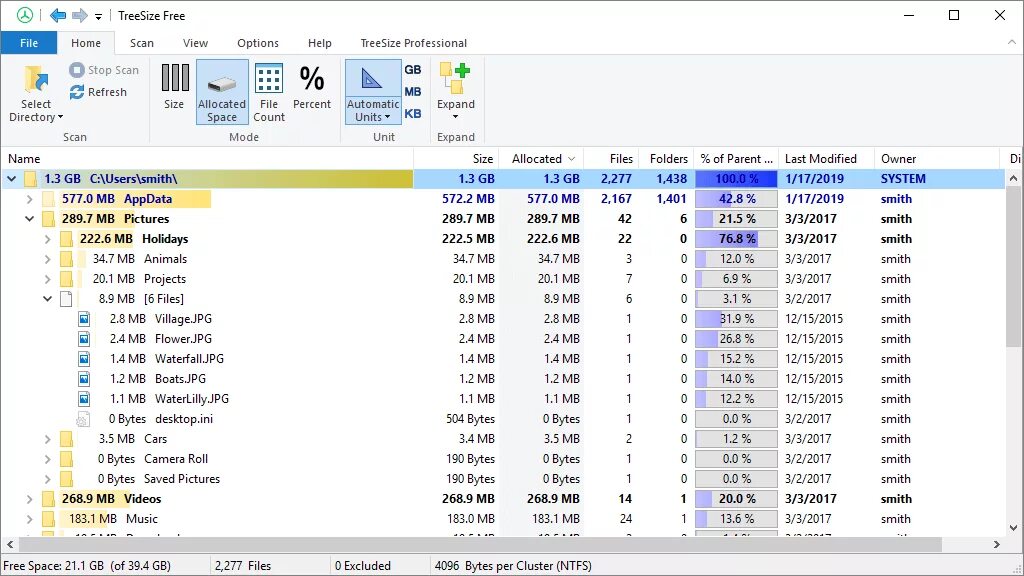Set units to KB
The width and height of the screenshot is (1024, 576).
413,114
